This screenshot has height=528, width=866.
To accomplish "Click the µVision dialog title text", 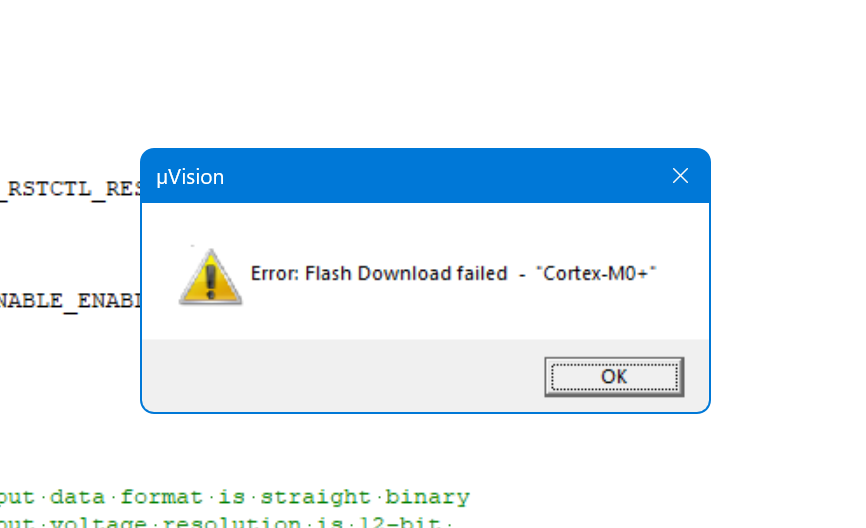I will (x=190, y=177).
